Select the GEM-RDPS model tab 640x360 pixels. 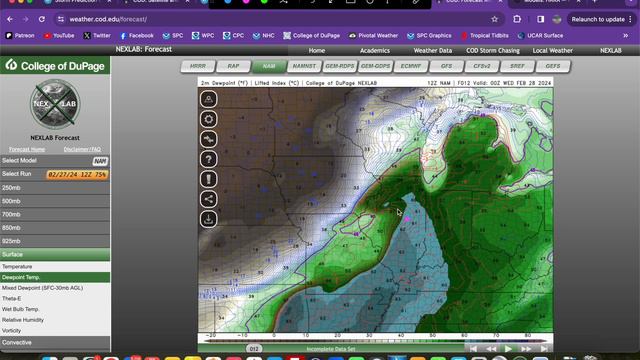(340, 66)
